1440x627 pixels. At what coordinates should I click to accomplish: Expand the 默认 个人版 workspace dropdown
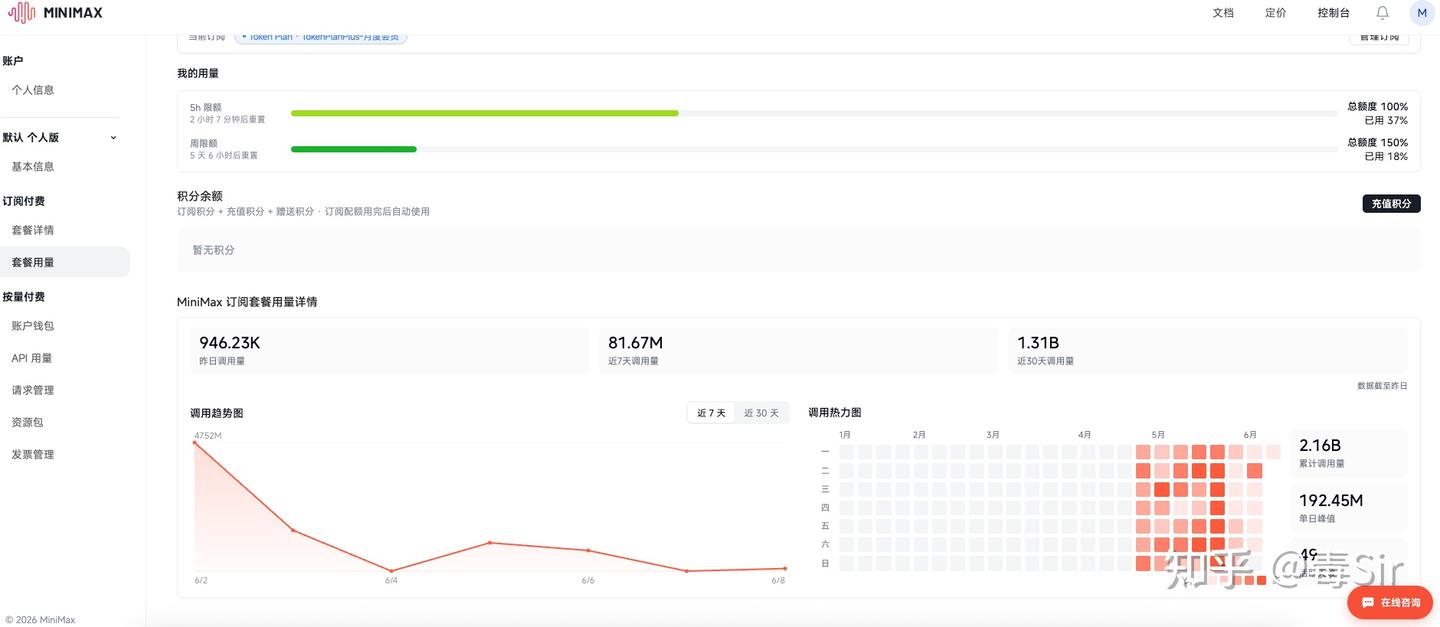60,137
